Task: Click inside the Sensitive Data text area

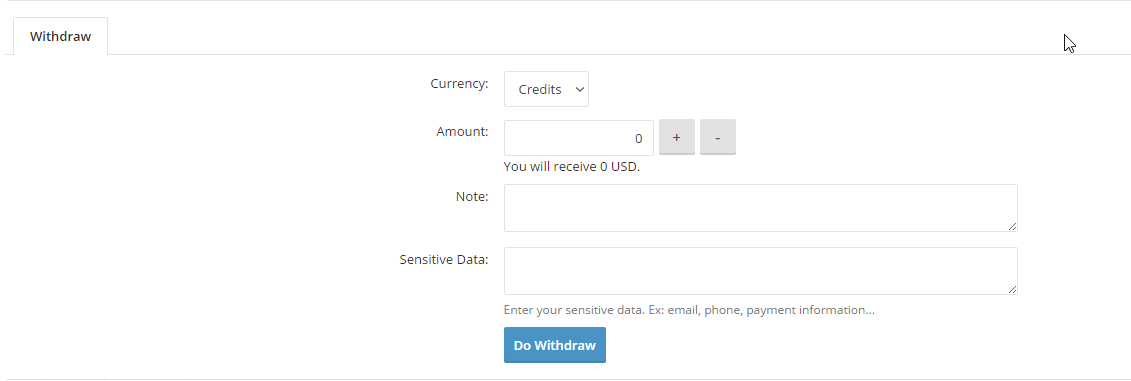Action: tap(760, 271)
